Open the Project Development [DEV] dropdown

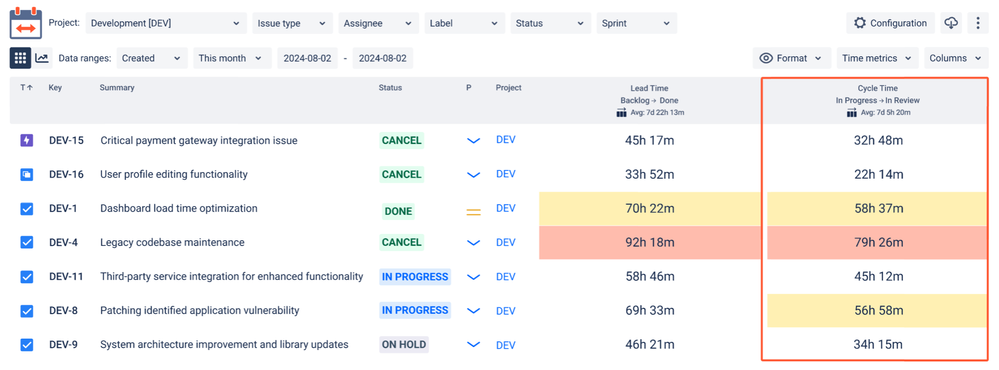[x=166, y=23]
